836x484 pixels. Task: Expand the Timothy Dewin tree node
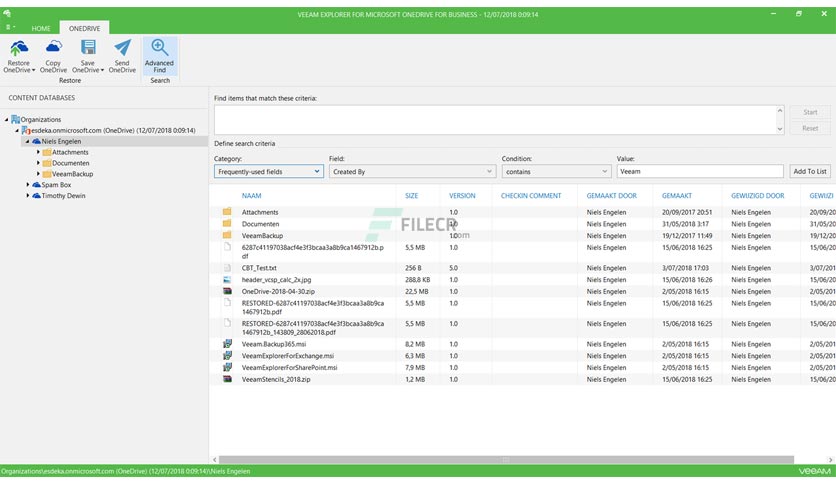pos(28,196)
